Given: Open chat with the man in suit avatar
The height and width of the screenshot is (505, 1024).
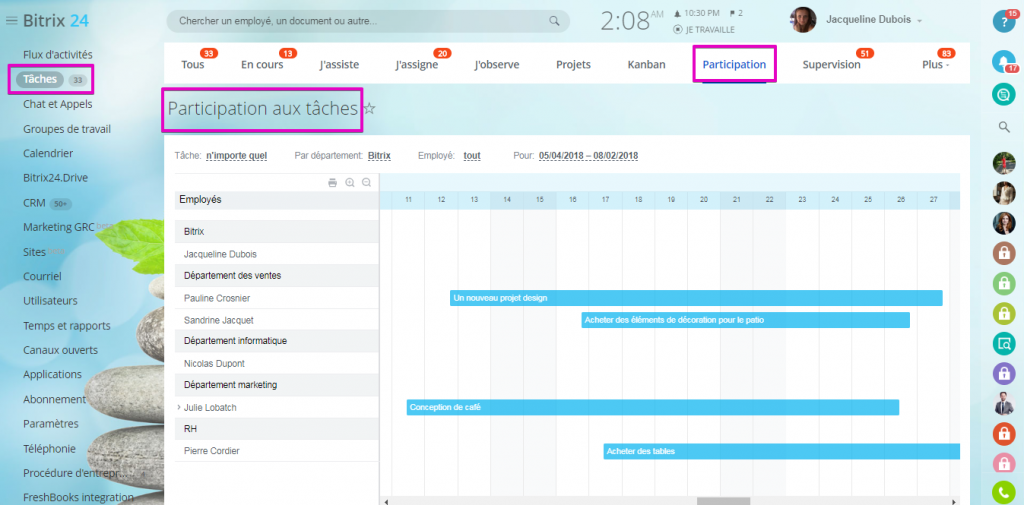Looking at the screenshot, I should click(x=1004, y=404).
